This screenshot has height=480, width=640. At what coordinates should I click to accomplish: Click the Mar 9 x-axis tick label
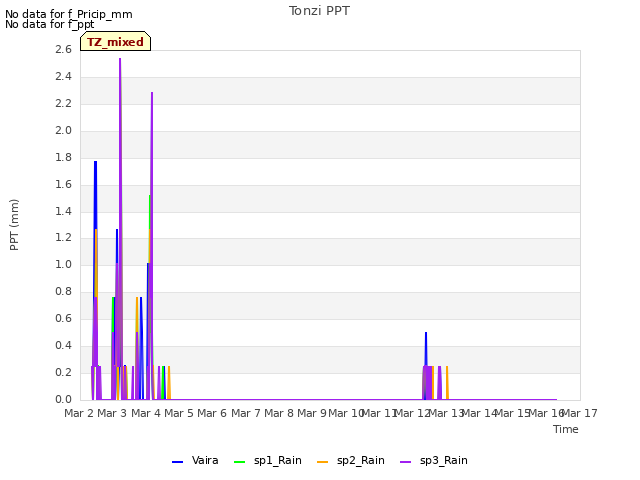(312, 413)
